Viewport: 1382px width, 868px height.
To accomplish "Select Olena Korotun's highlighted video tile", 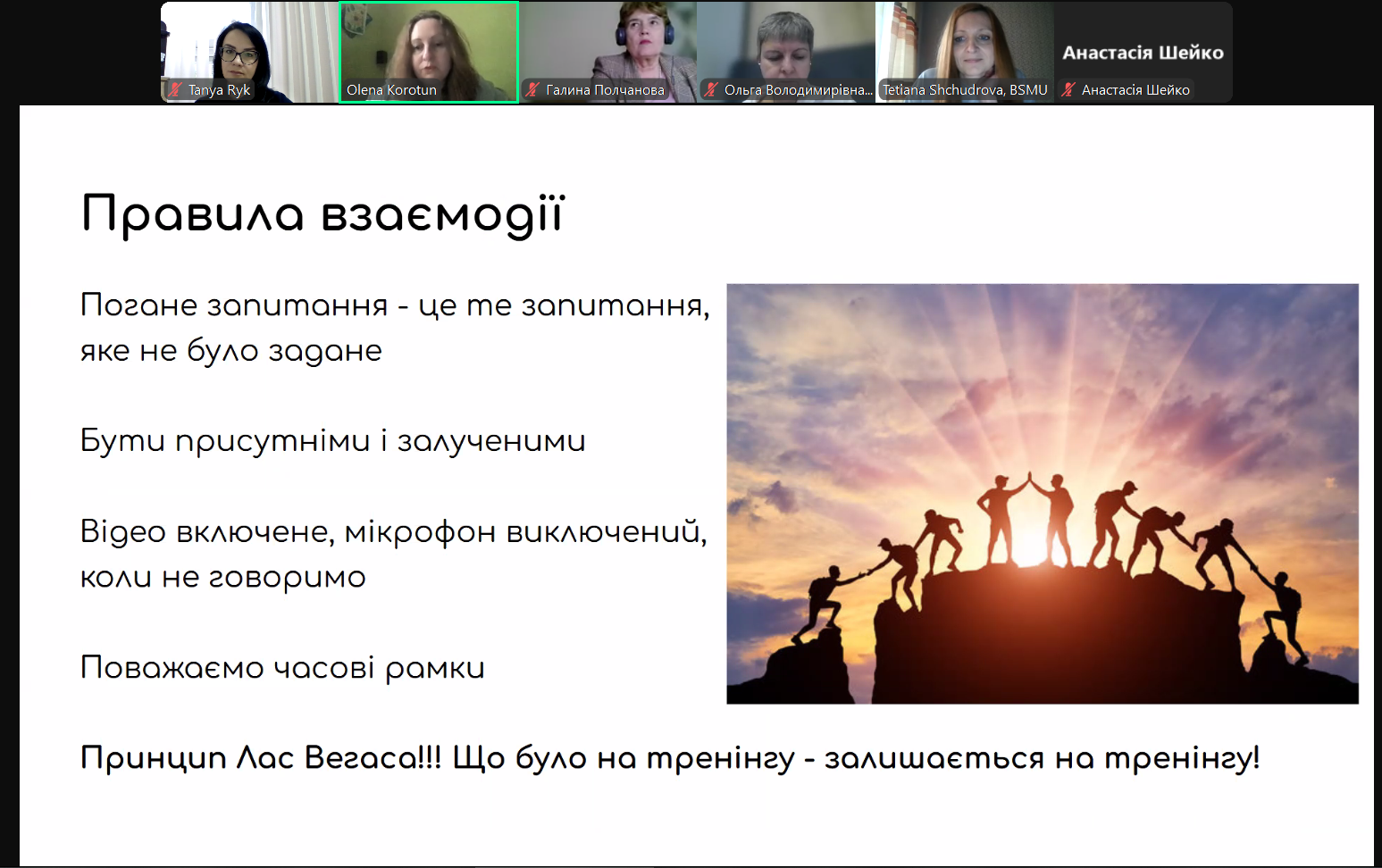I will click(429, 52).
